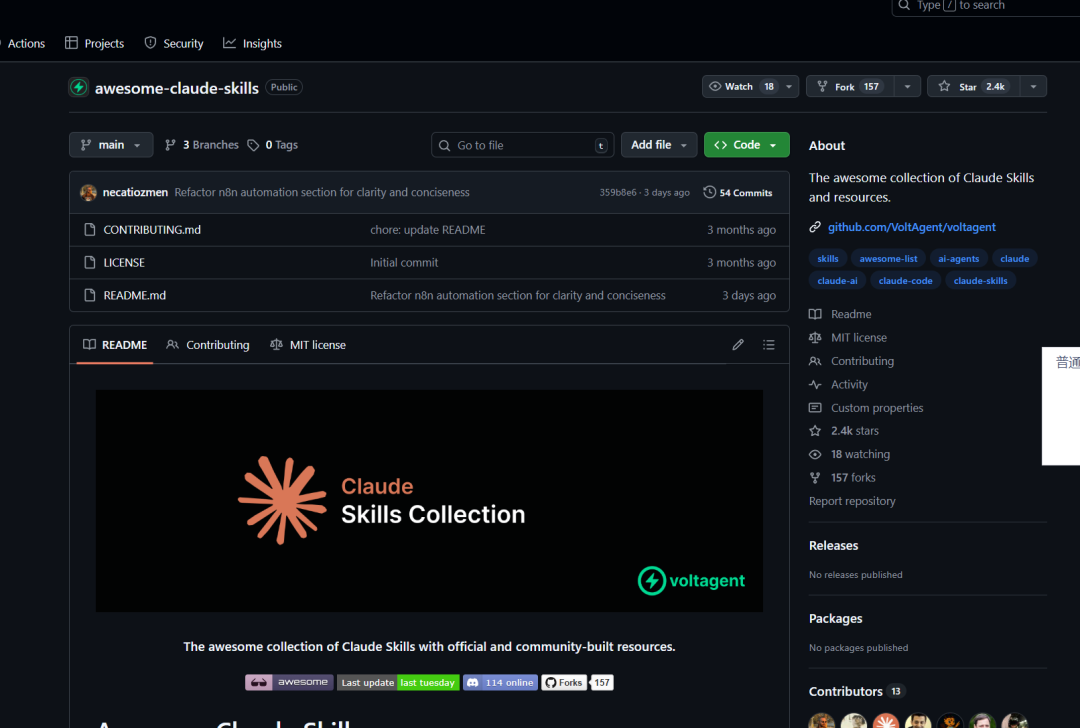Open the README outline list icon
1080x728 pixels.
pyautogui.click(x=769, y=344)
